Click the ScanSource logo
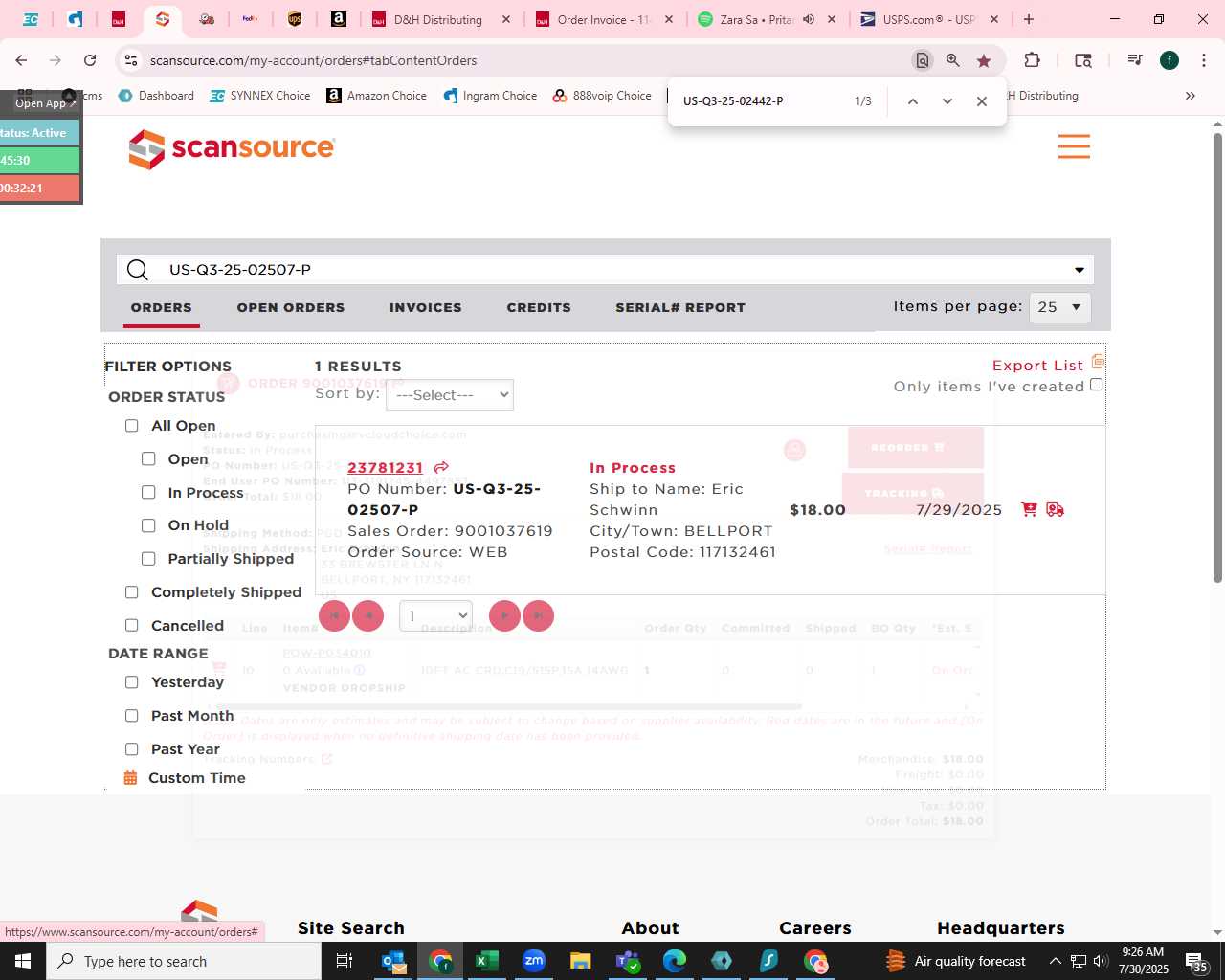Viewport: 1225px width, 980px height. pyautogui.click(x=232, y=148)
